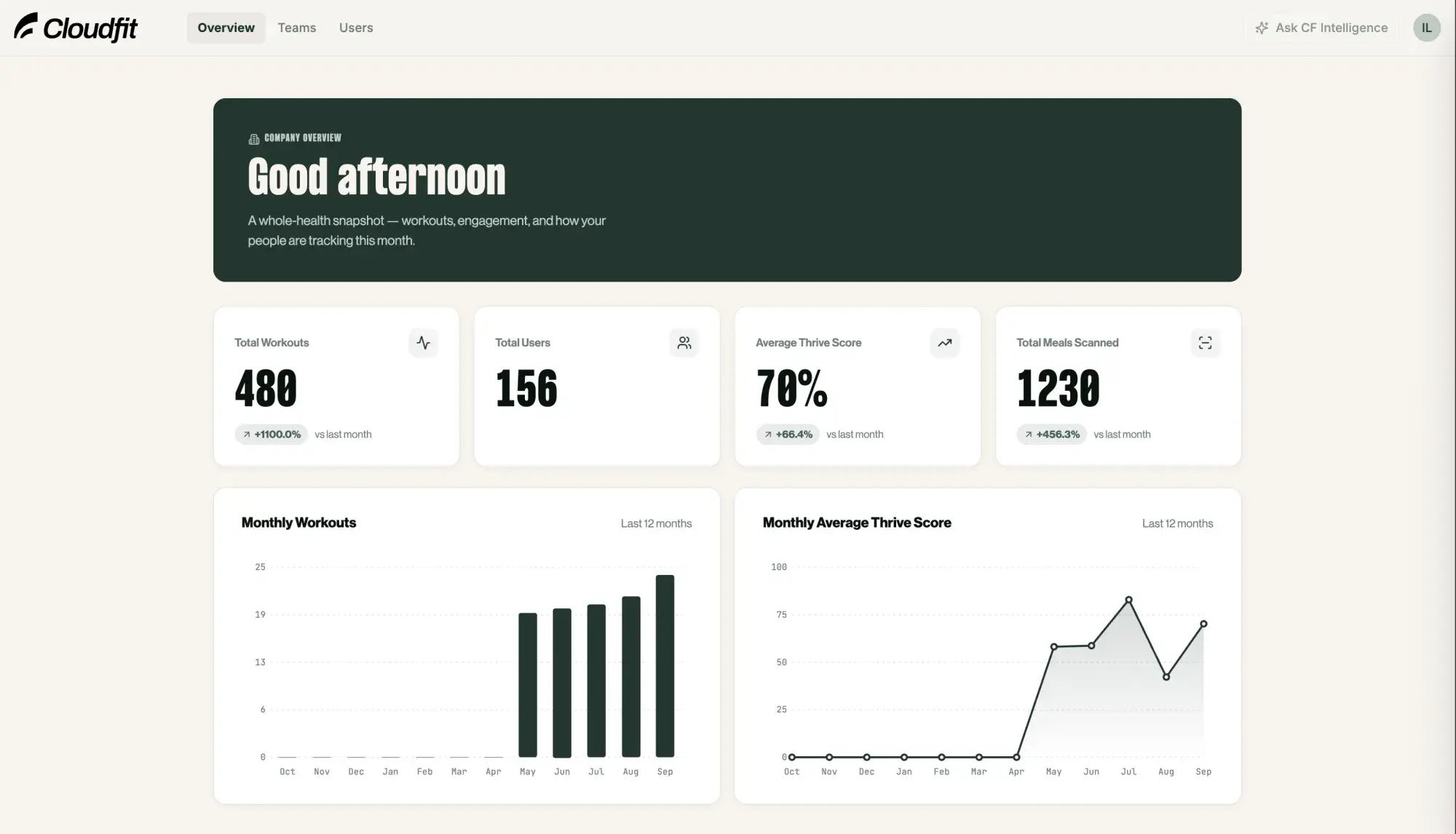The image size is (1456, 834).
Task: Click the May data point on Thrive Score chart
Action: point(1053,646)
